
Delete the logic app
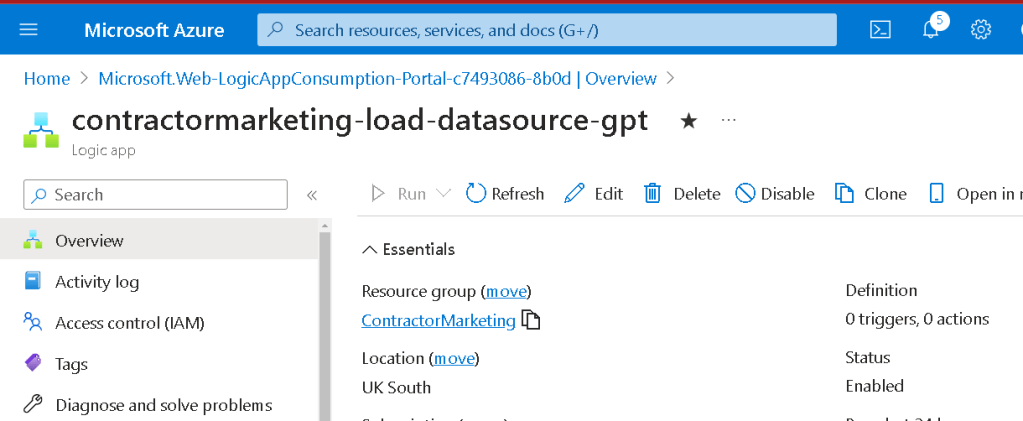tap(682, 194)
